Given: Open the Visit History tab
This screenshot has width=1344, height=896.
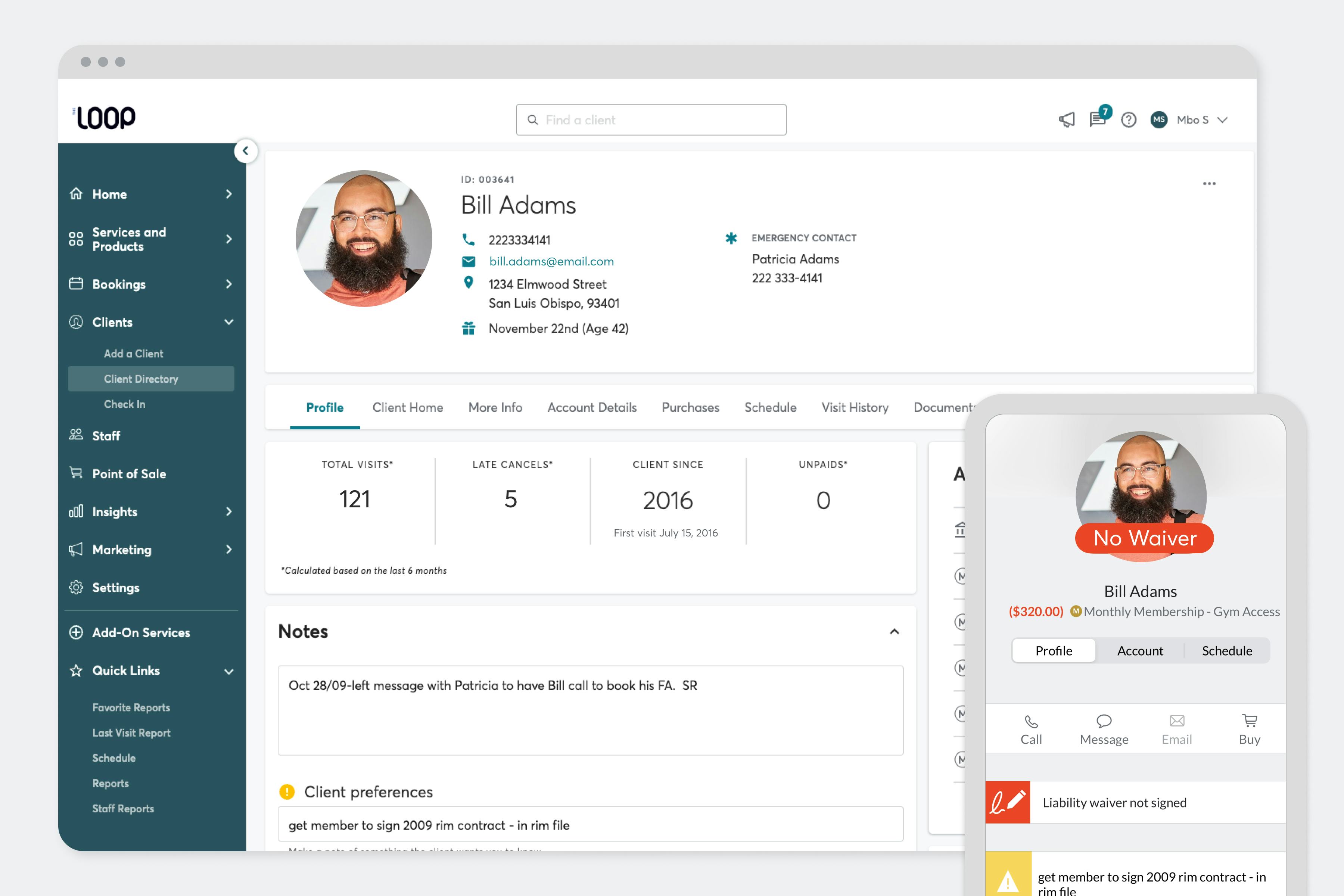Looking at the screenshot, I should tap(855, 407).
